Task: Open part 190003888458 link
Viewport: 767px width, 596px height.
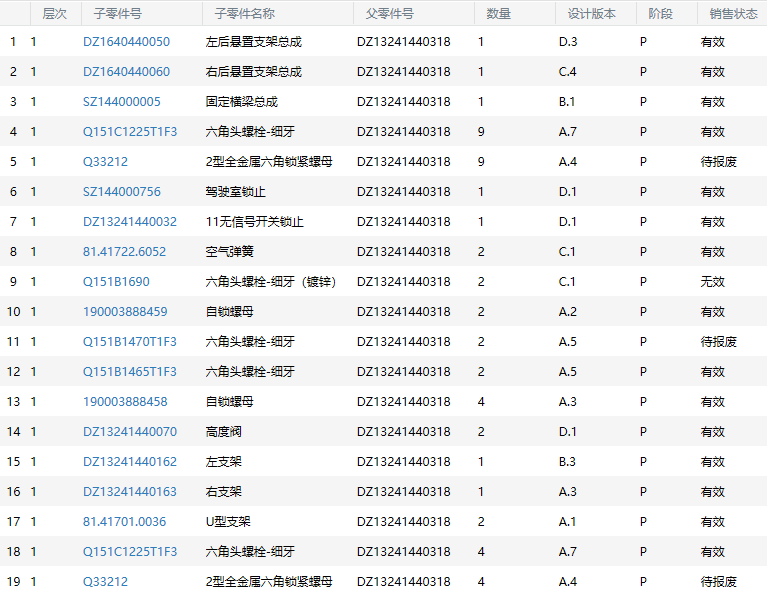Action: [125, 402]
